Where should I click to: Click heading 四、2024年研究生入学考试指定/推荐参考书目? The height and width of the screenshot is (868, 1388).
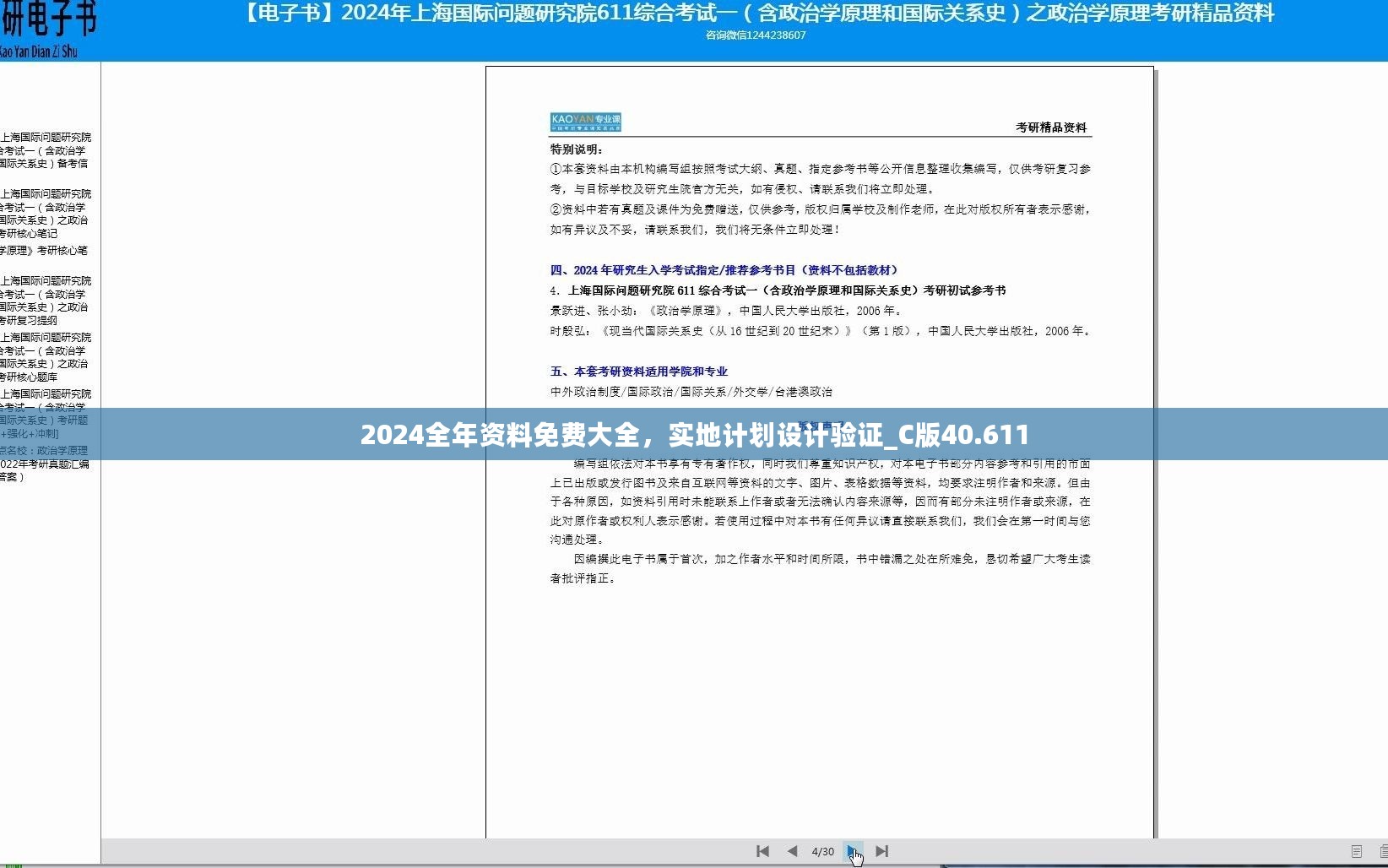[x=726, y=270]
